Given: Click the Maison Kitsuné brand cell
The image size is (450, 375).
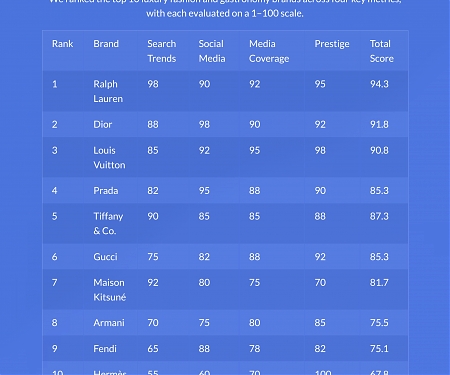Looking at the screenshot, I should click(110, 290).
